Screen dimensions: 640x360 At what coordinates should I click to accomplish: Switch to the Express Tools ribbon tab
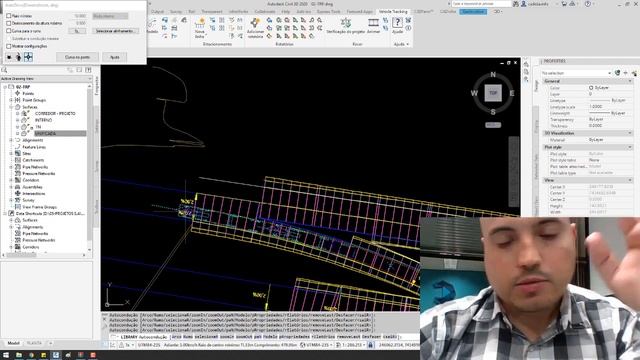click(328, 12)
